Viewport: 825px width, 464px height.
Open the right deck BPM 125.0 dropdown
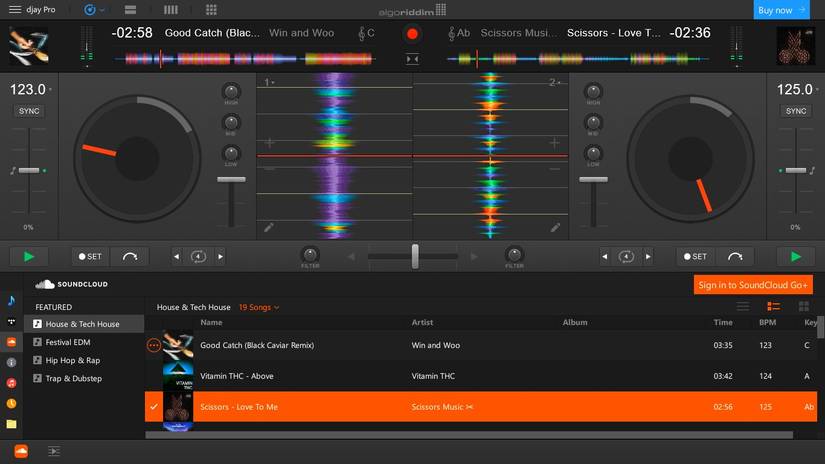tap(818, 90)
